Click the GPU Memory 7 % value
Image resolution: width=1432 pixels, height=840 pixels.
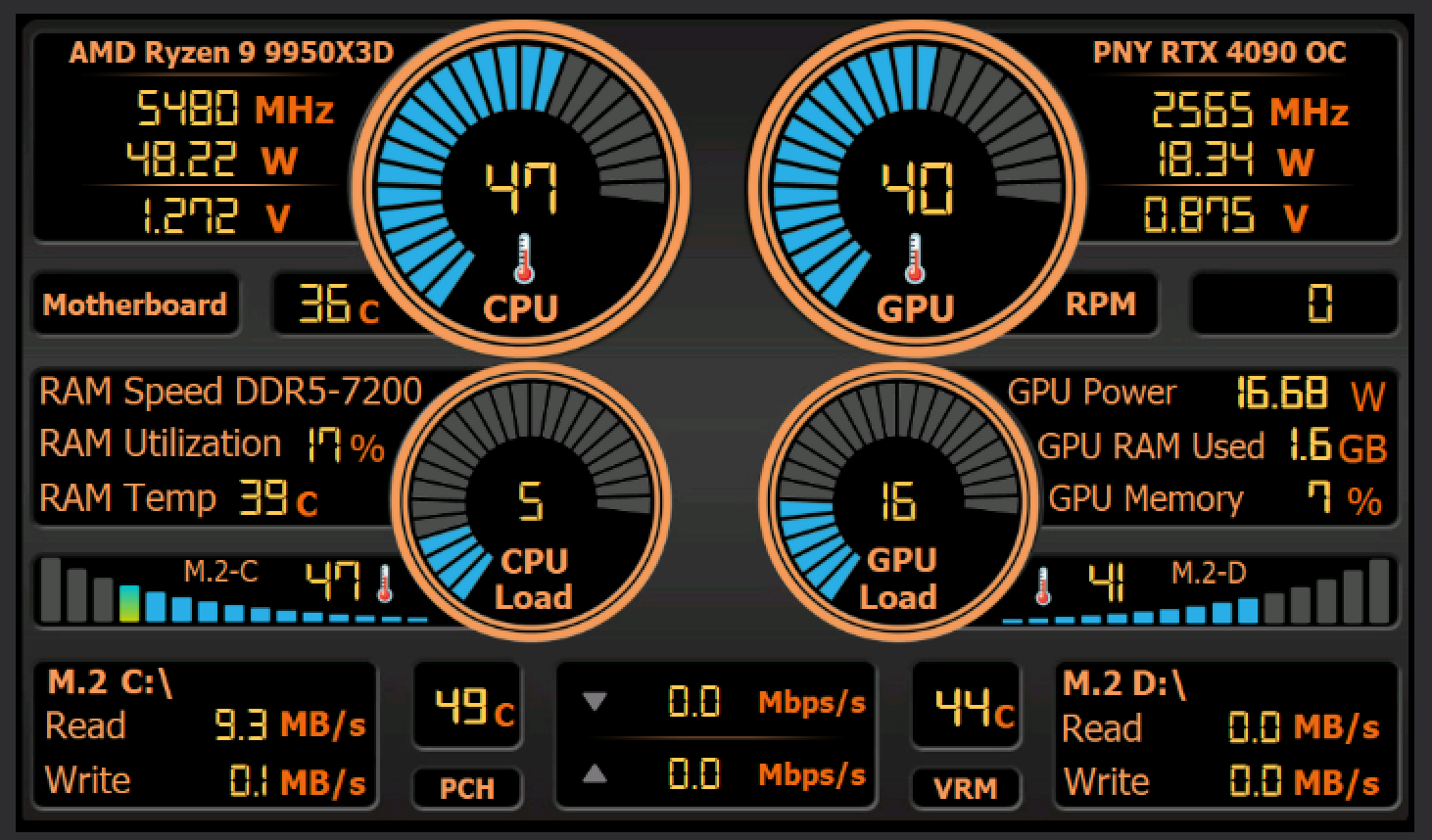coord(1345,499)
